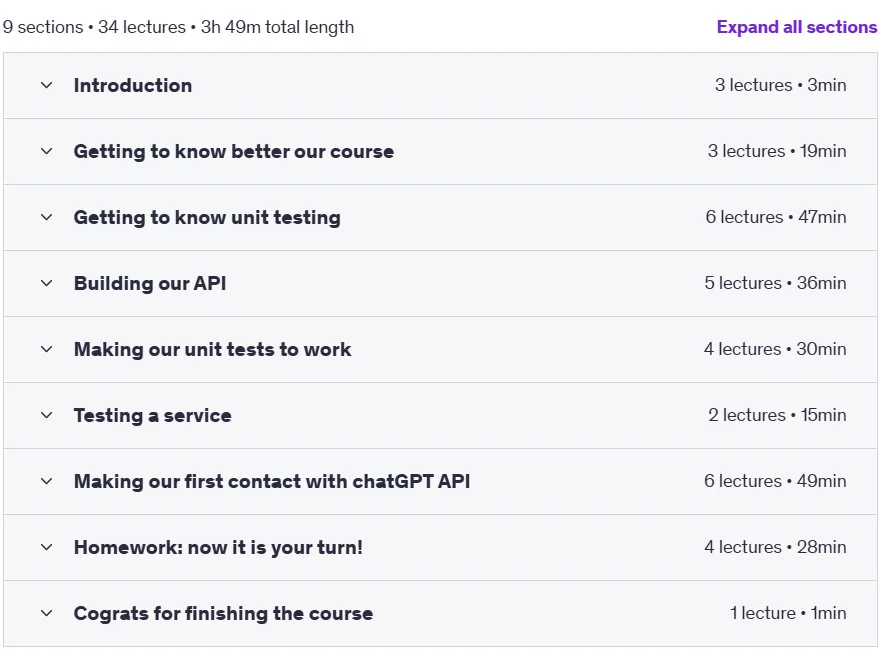
Task: Open Testing a service section title
Action: click(153, 415)
